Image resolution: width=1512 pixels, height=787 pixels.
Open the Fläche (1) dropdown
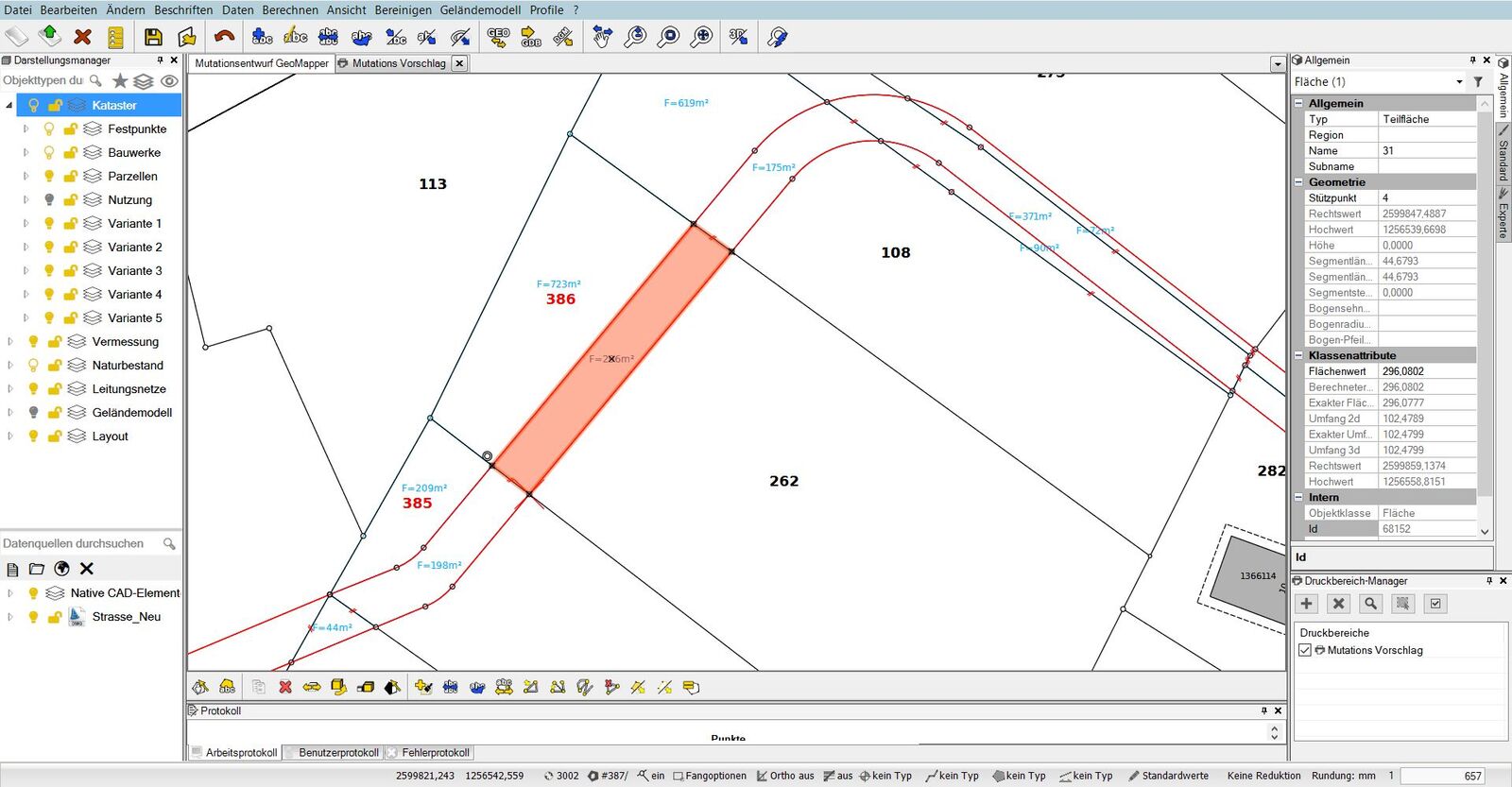pyautogui.click(x=1459, y=82)
